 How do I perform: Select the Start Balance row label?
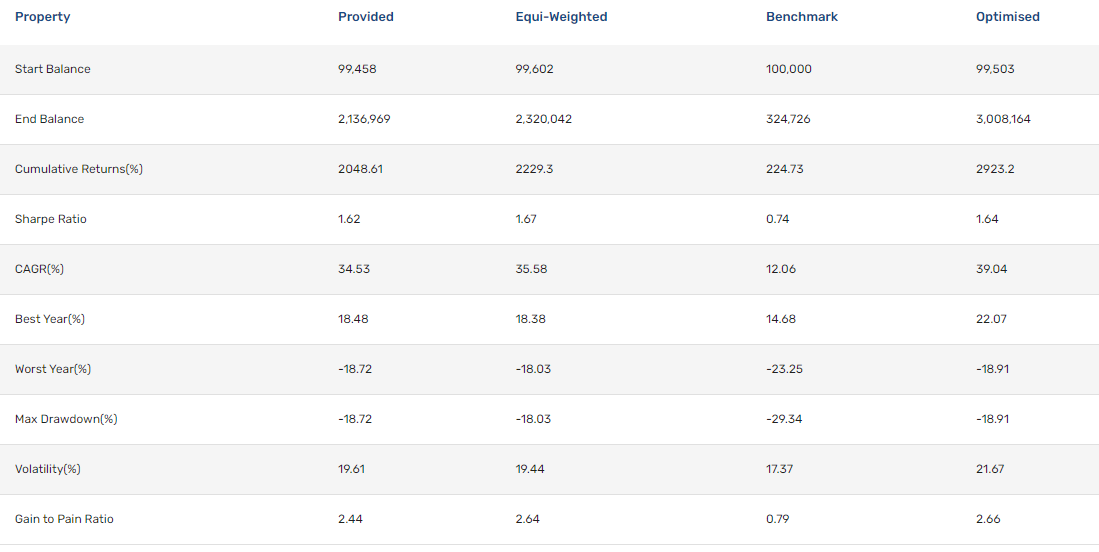[x=53, y=69]
